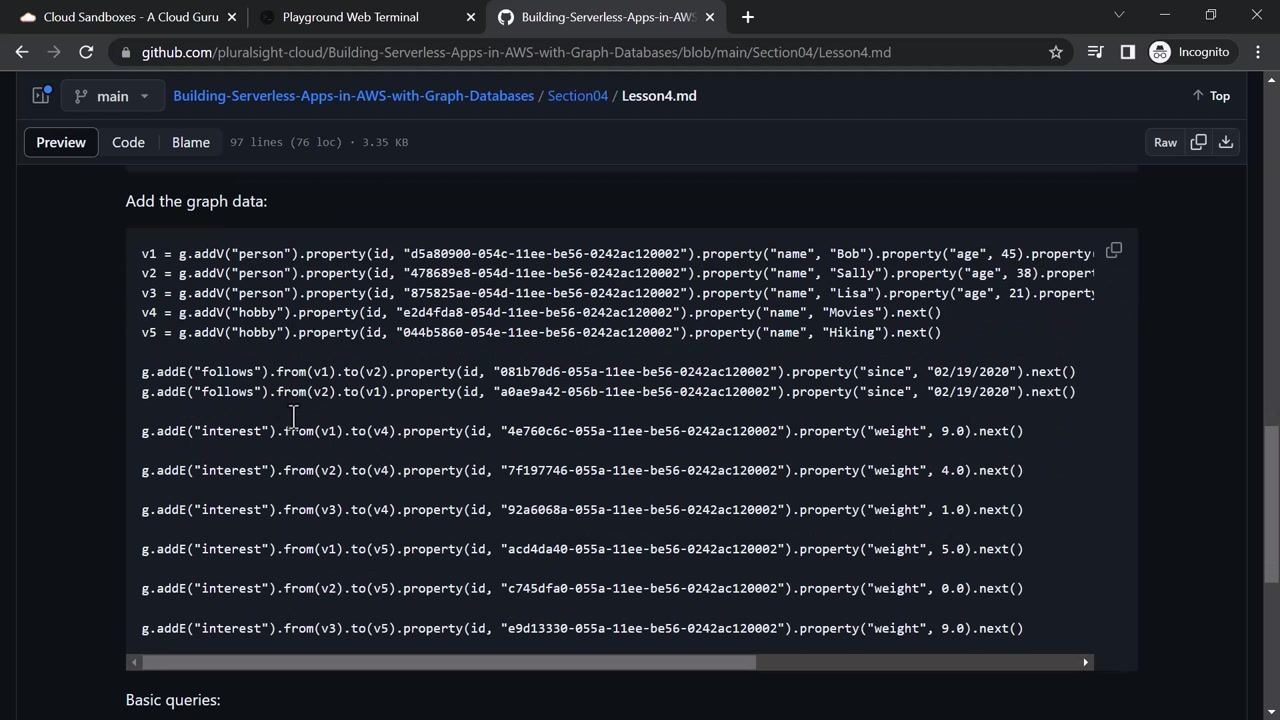
Task: Open the tab search chevron
Action: click(1119, 15)
